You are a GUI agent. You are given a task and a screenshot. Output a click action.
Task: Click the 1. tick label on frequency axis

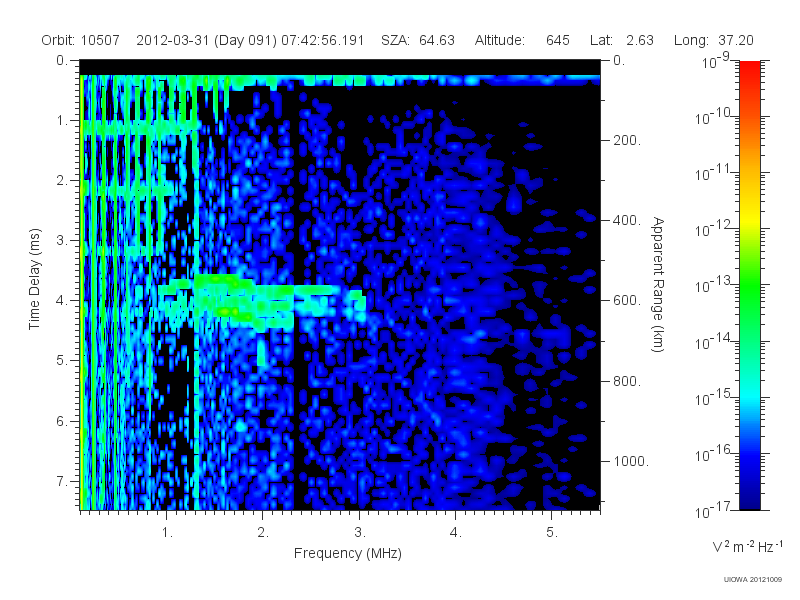167,533
